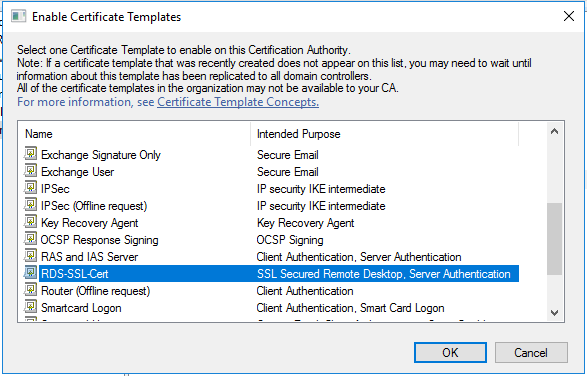Click the scrollbar down arrow
587x376 pixels.
[x=554, y=313]
